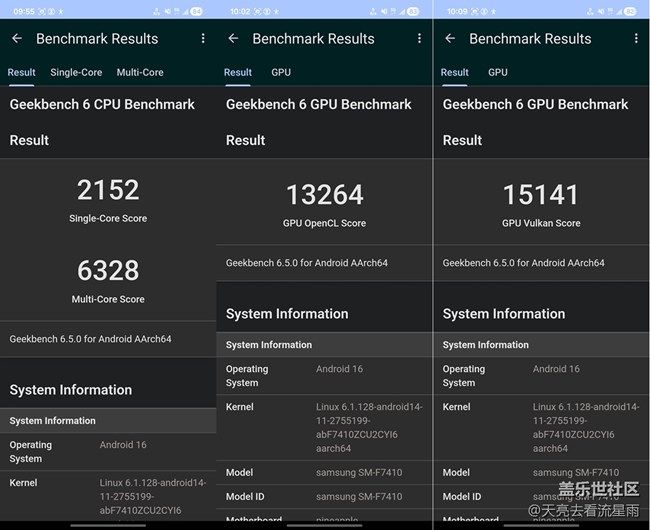Select Result tab on the Vulkan results screen

pyautogui.click(x=455, y=73)
